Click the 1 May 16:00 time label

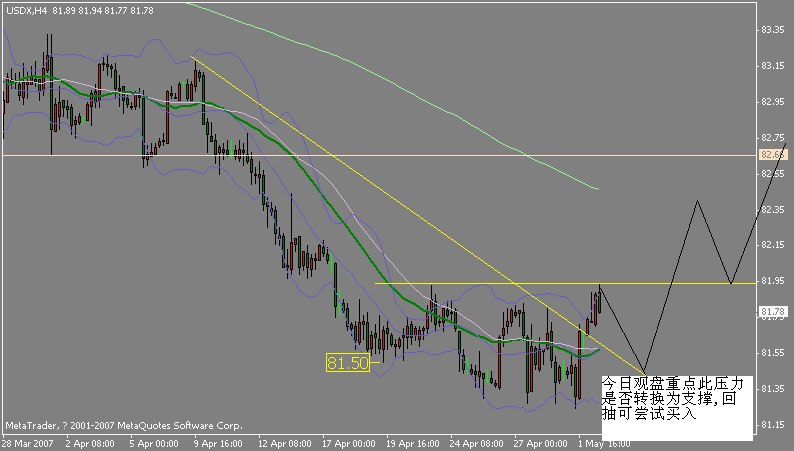tap(605, 444)
